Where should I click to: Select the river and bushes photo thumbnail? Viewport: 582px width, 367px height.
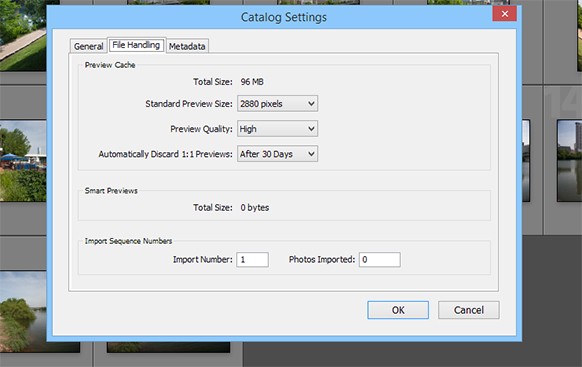23,312
